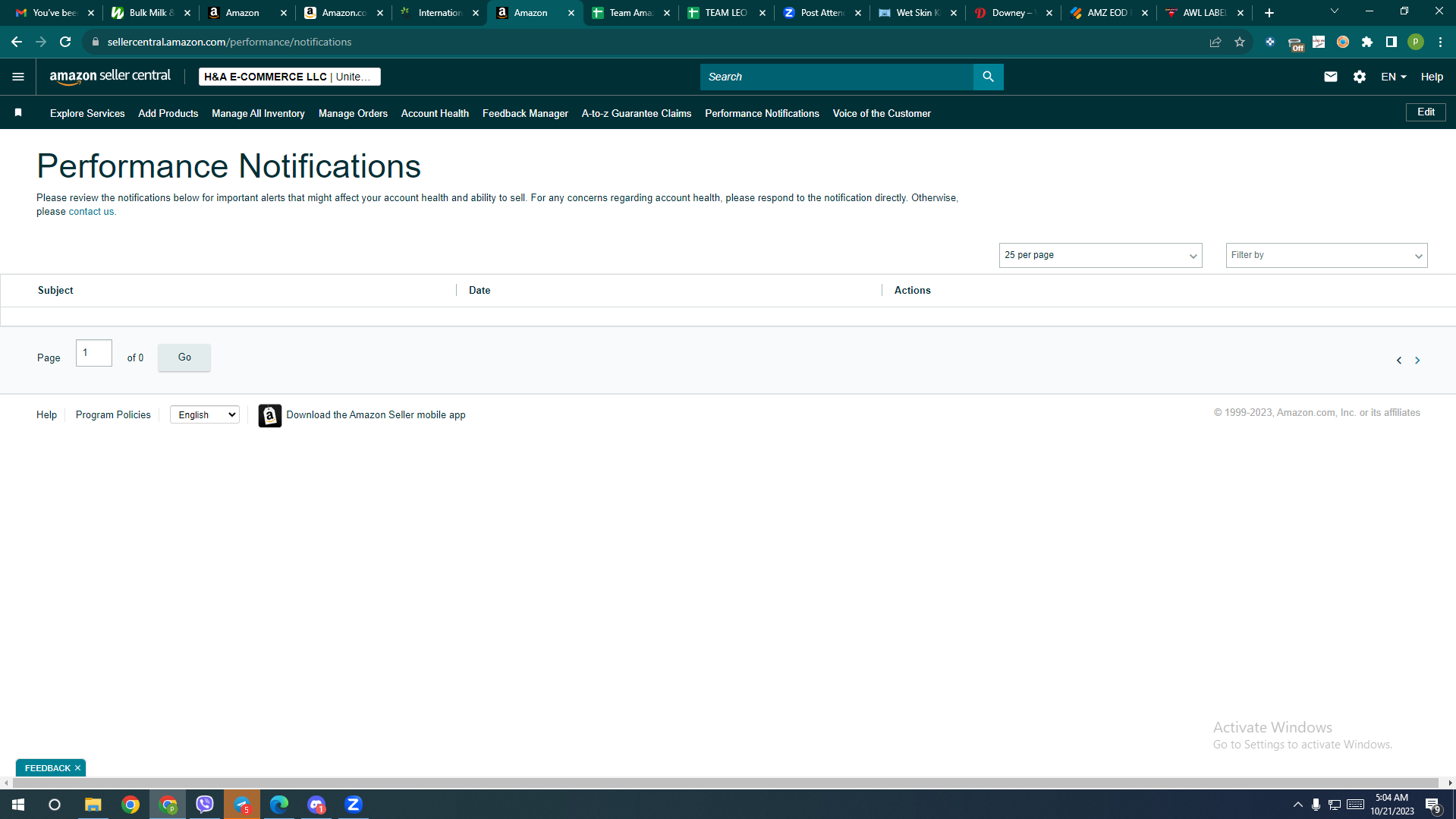The width and height of the screenshot is (1456, 819).
Task: Click the page number input field
Action: [x=94, y=353]
